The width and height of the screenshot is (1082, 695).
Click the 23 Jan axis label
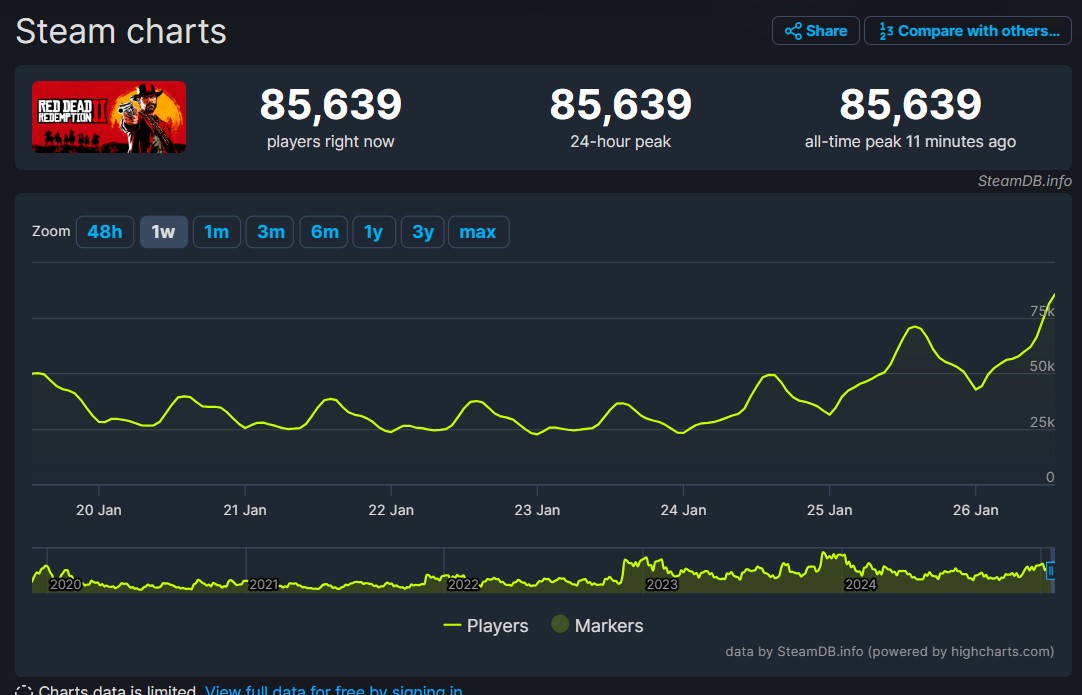[x=537, y=510]
